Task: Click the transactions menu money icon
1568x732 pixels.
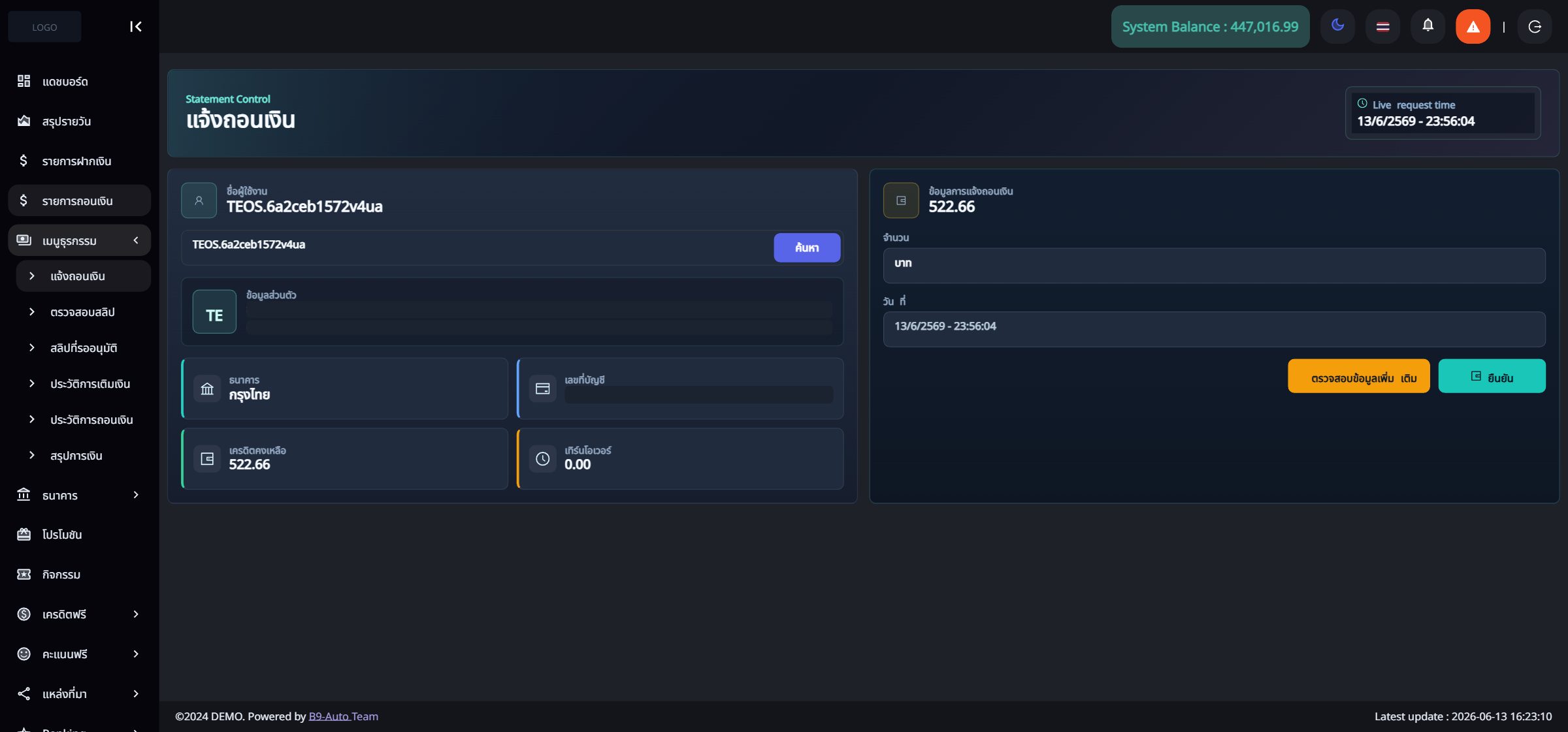Action: tap(24, 240)
